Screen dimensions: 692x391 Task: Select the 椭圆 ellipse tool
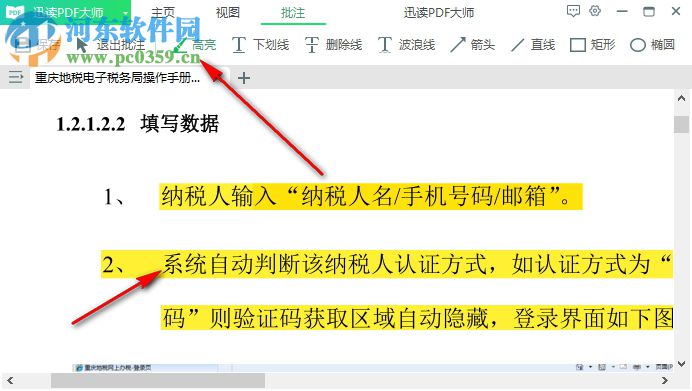pyautogui.click(x=653, y=45)
